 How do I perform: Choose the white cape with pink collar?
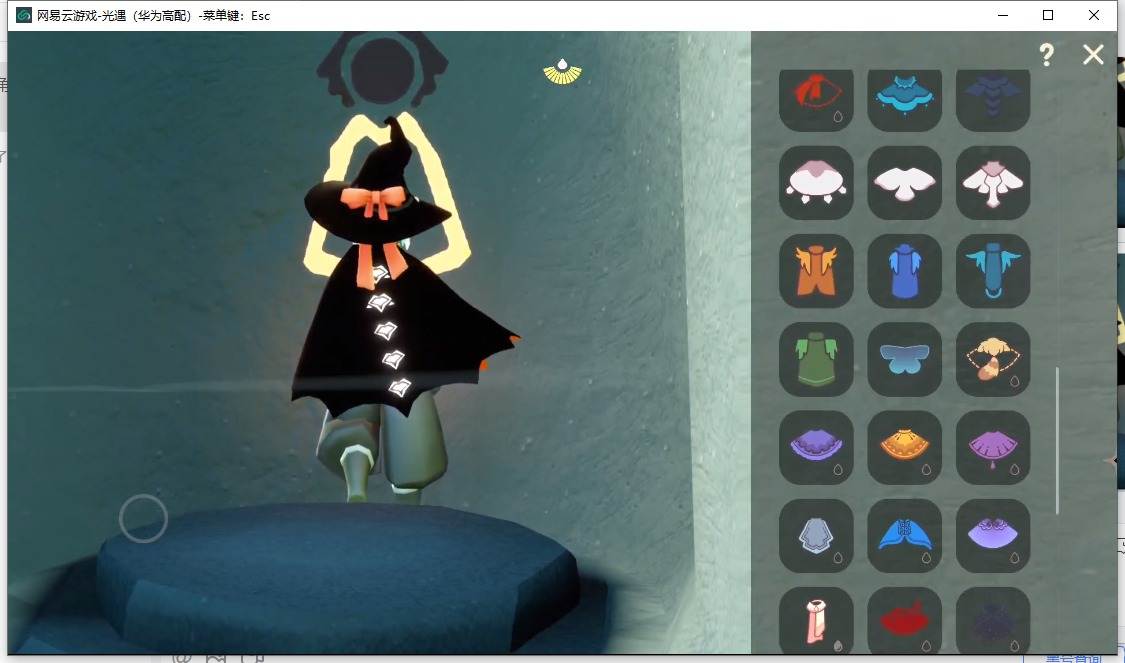pyautogui.click(x=993, y=183)
